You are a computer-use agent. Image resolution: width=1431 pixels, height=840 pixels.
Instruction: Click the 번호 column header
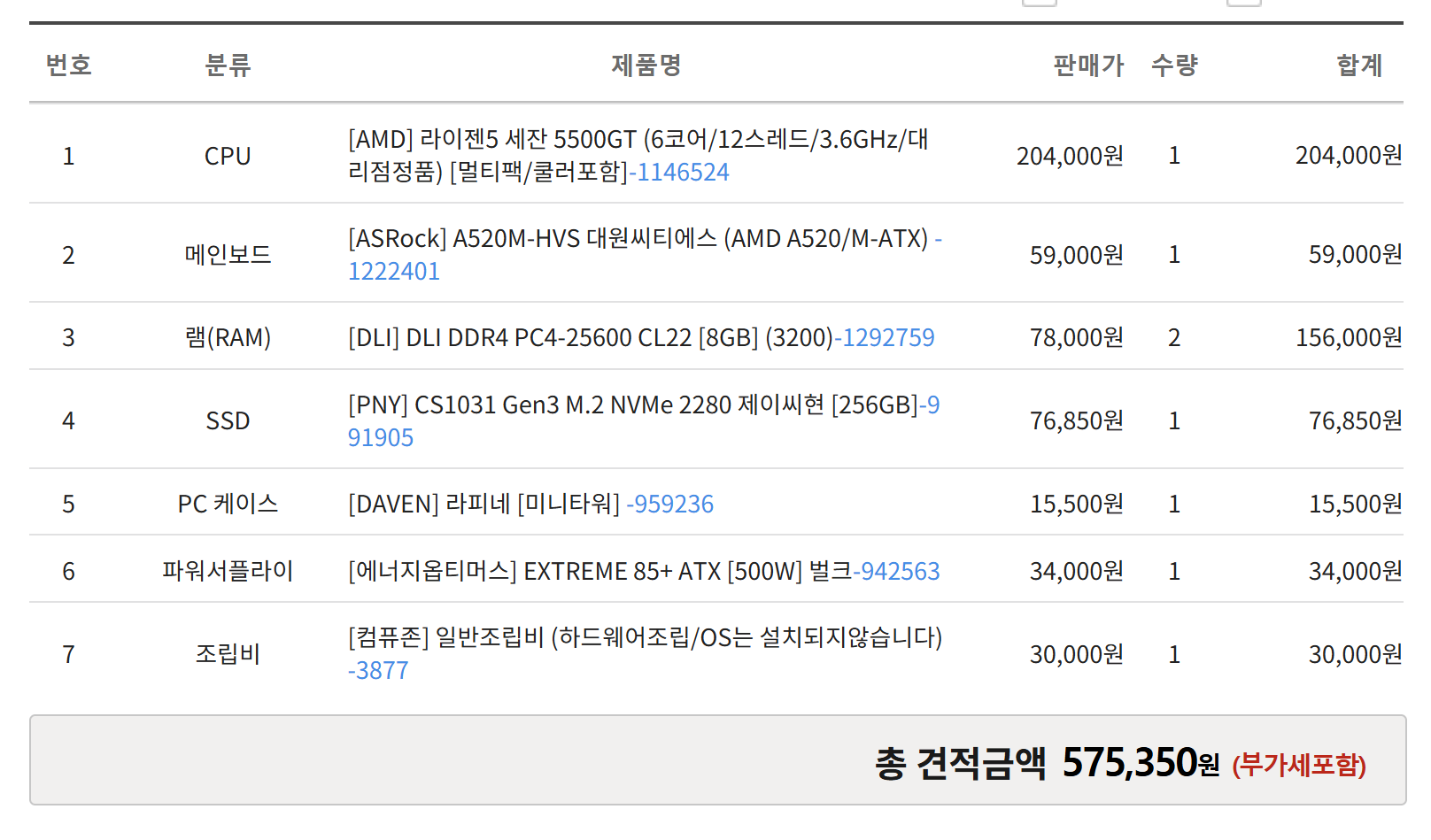68,65
